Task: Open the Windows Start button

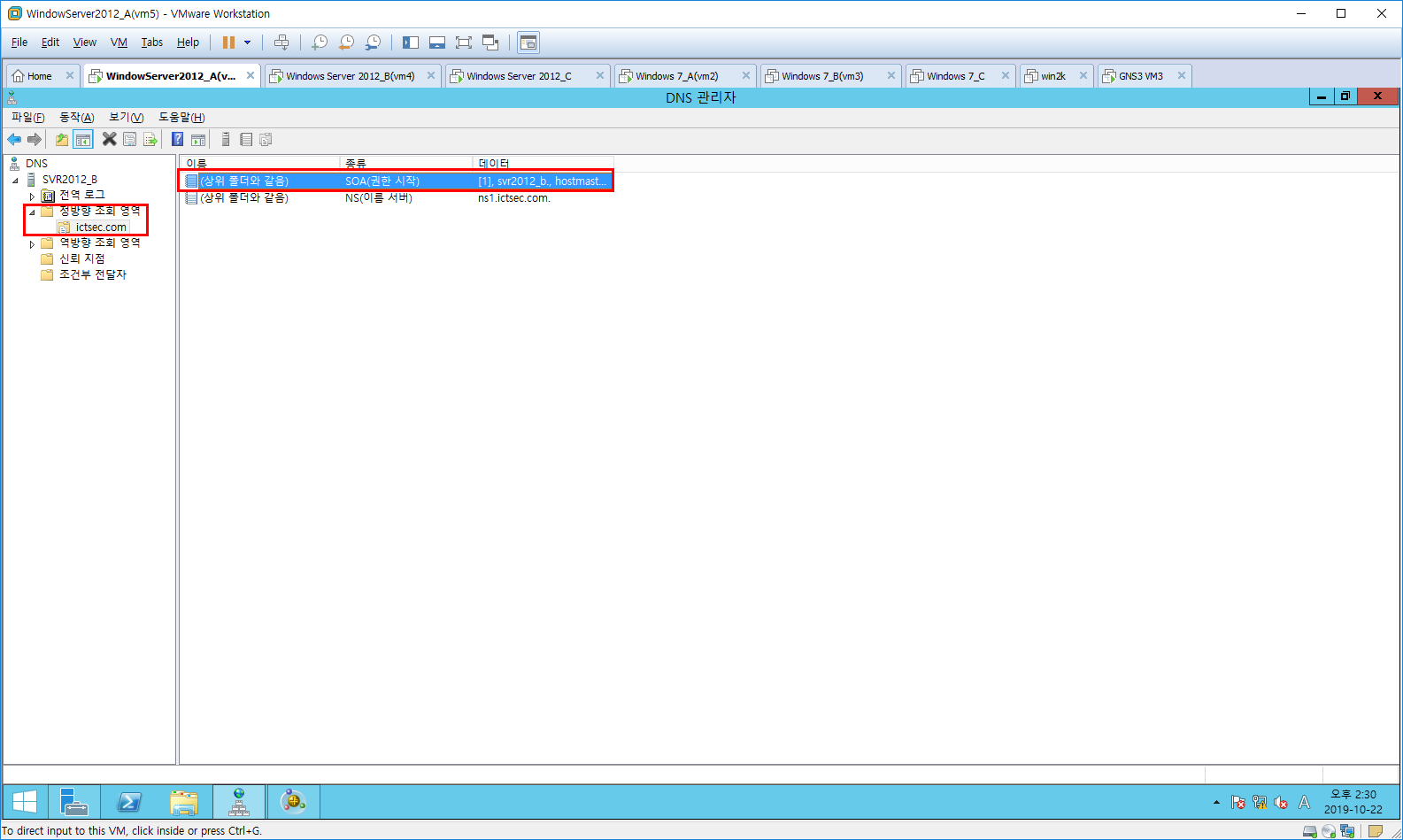Action: click(25, 802)
